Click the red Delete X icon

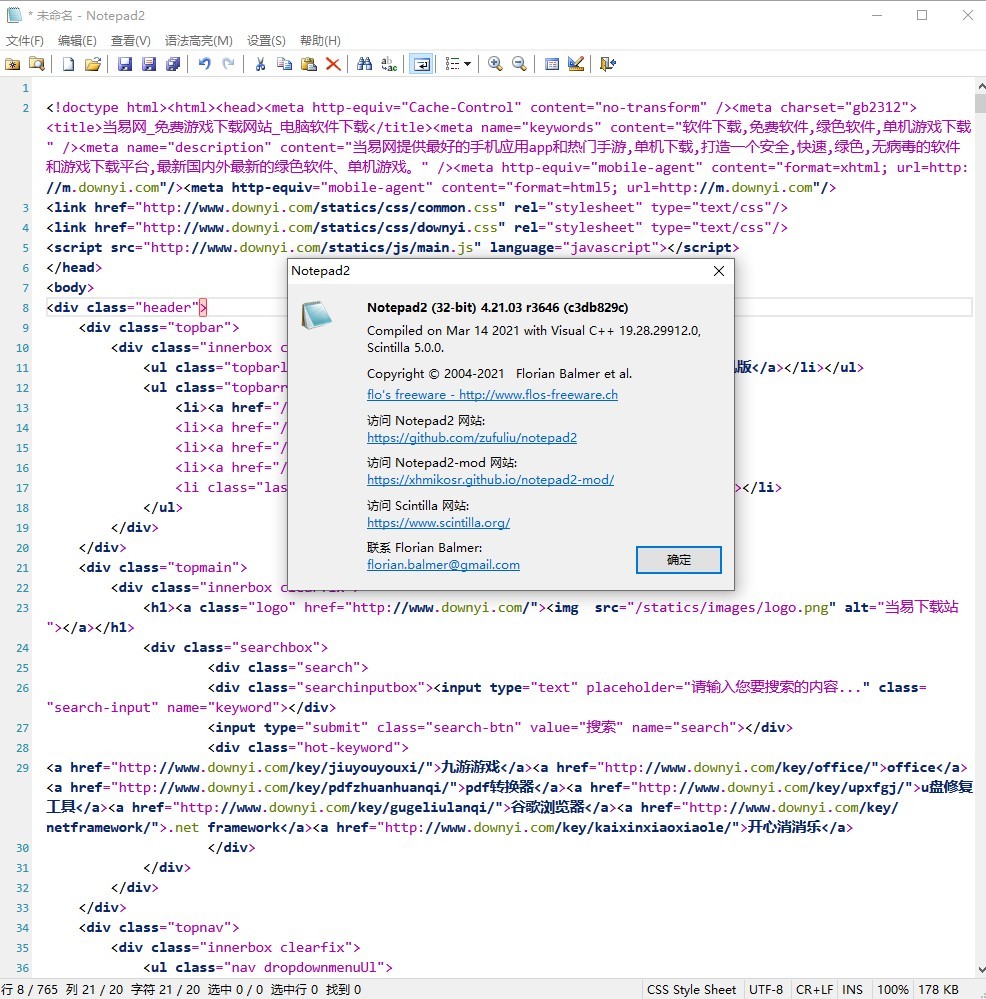pos(333,64)
